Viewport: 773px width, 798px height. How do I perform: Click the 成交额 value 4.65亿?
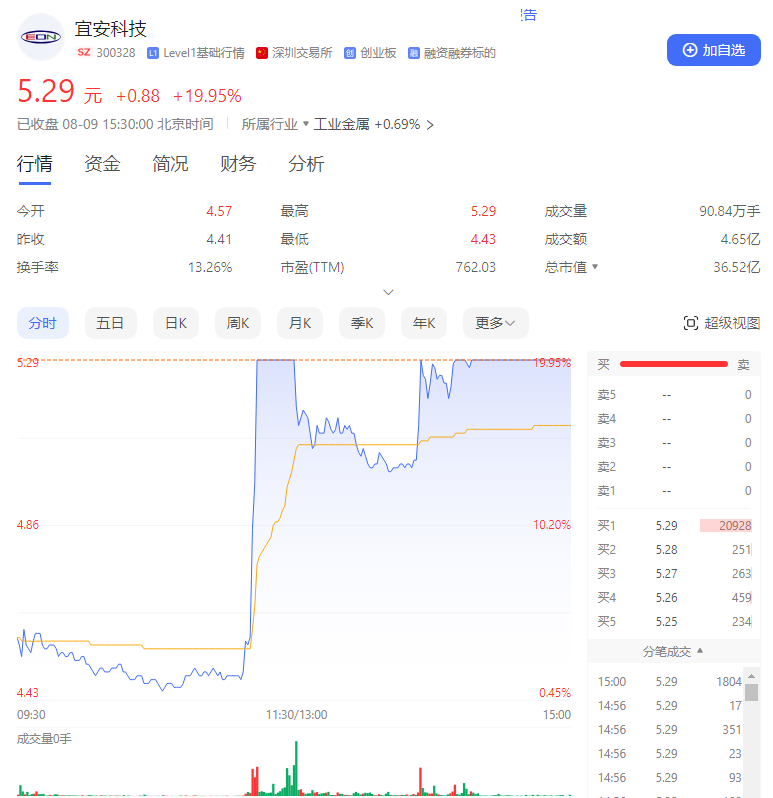click(740, 239)
